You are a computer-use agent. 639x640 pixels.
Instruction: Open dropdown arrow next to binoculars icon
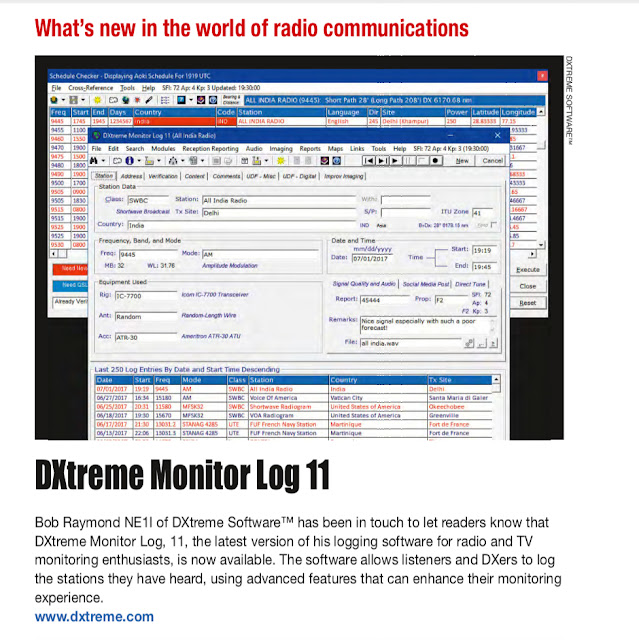pos(103,161)
